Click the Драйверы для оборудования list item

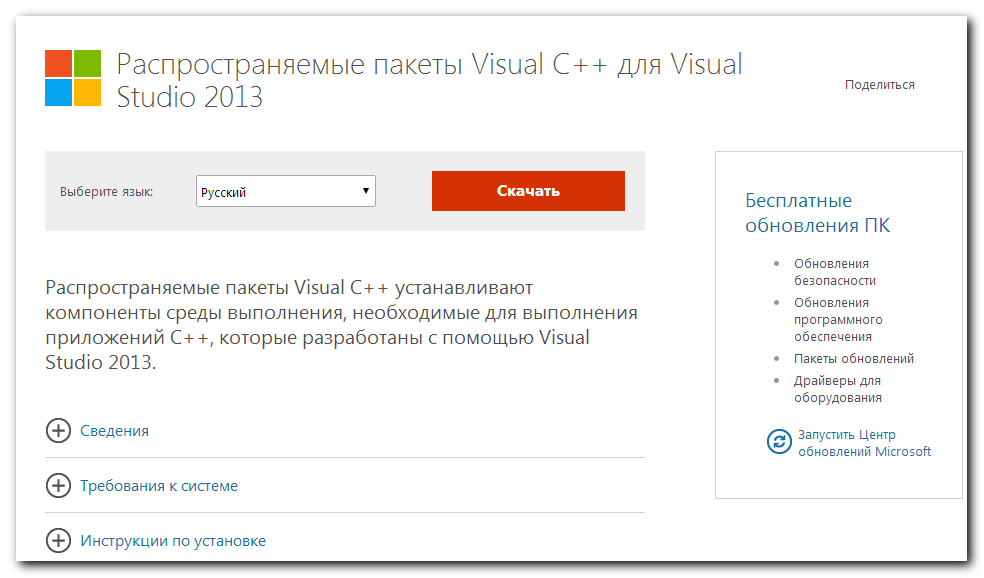point(838,389)
